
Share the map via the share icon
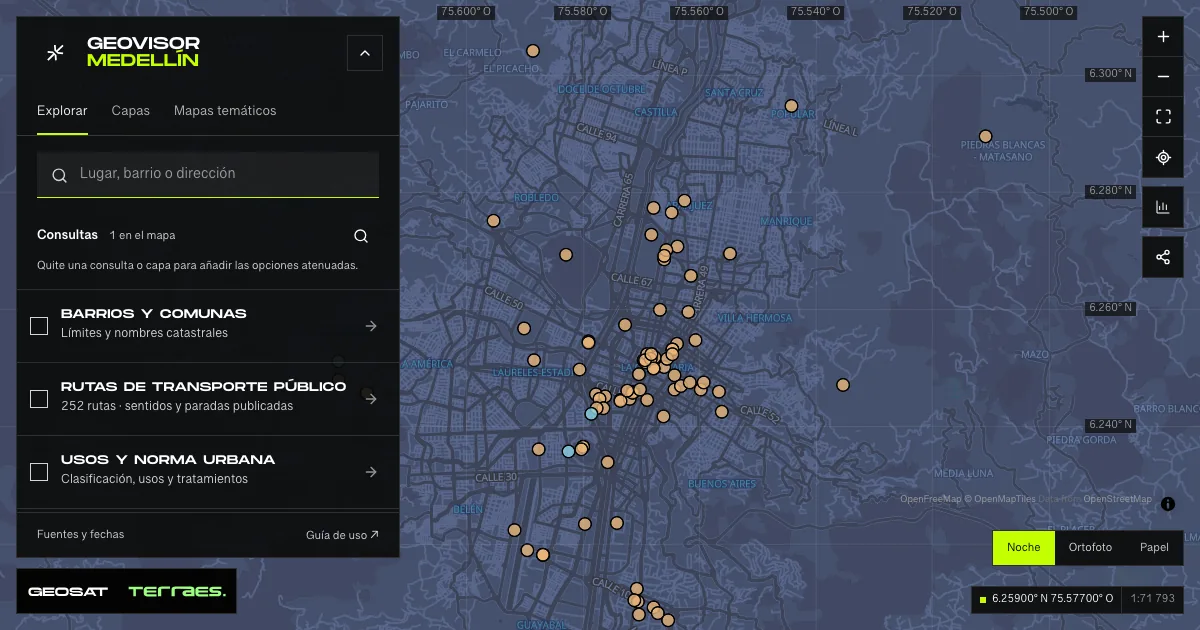pos(1163,257)
